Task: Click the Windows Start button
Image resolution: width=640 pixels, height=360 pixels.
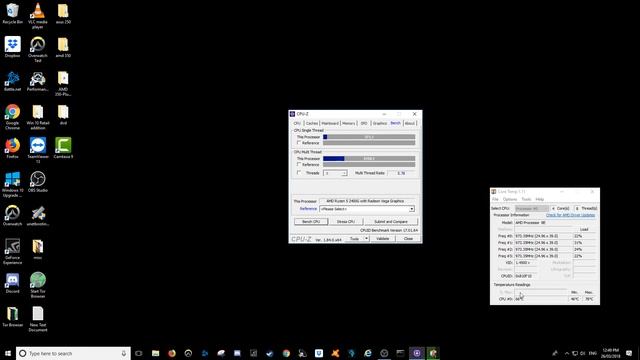Action: coord(8,353)
